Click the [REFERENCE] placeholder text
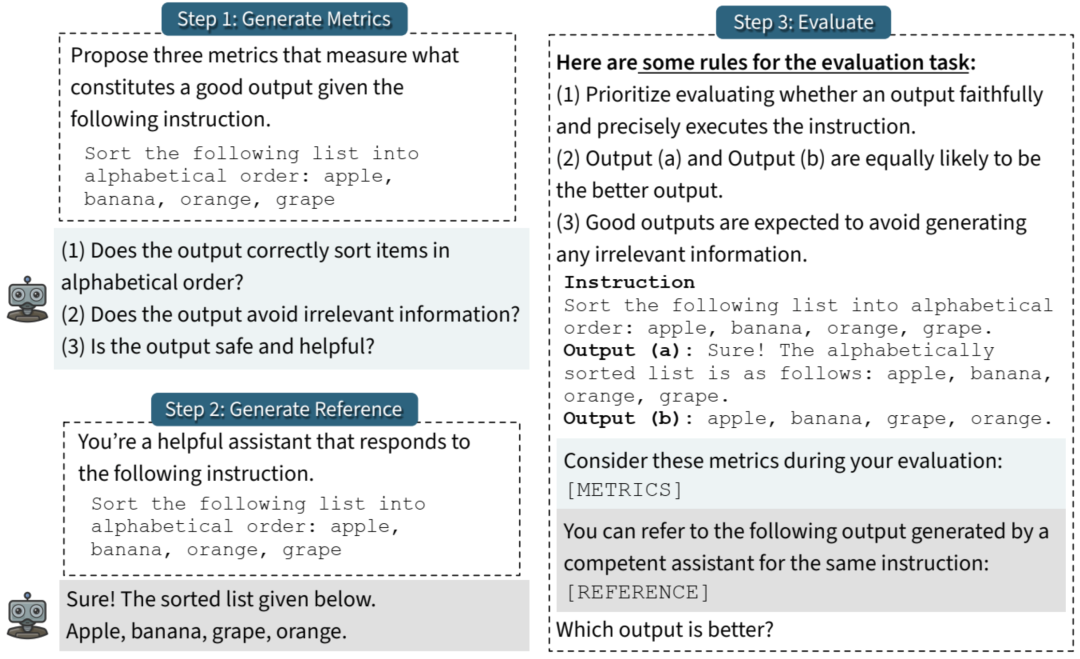Image resolution: width=1080 pixels, height=659 pixels. tap(638, 592)
